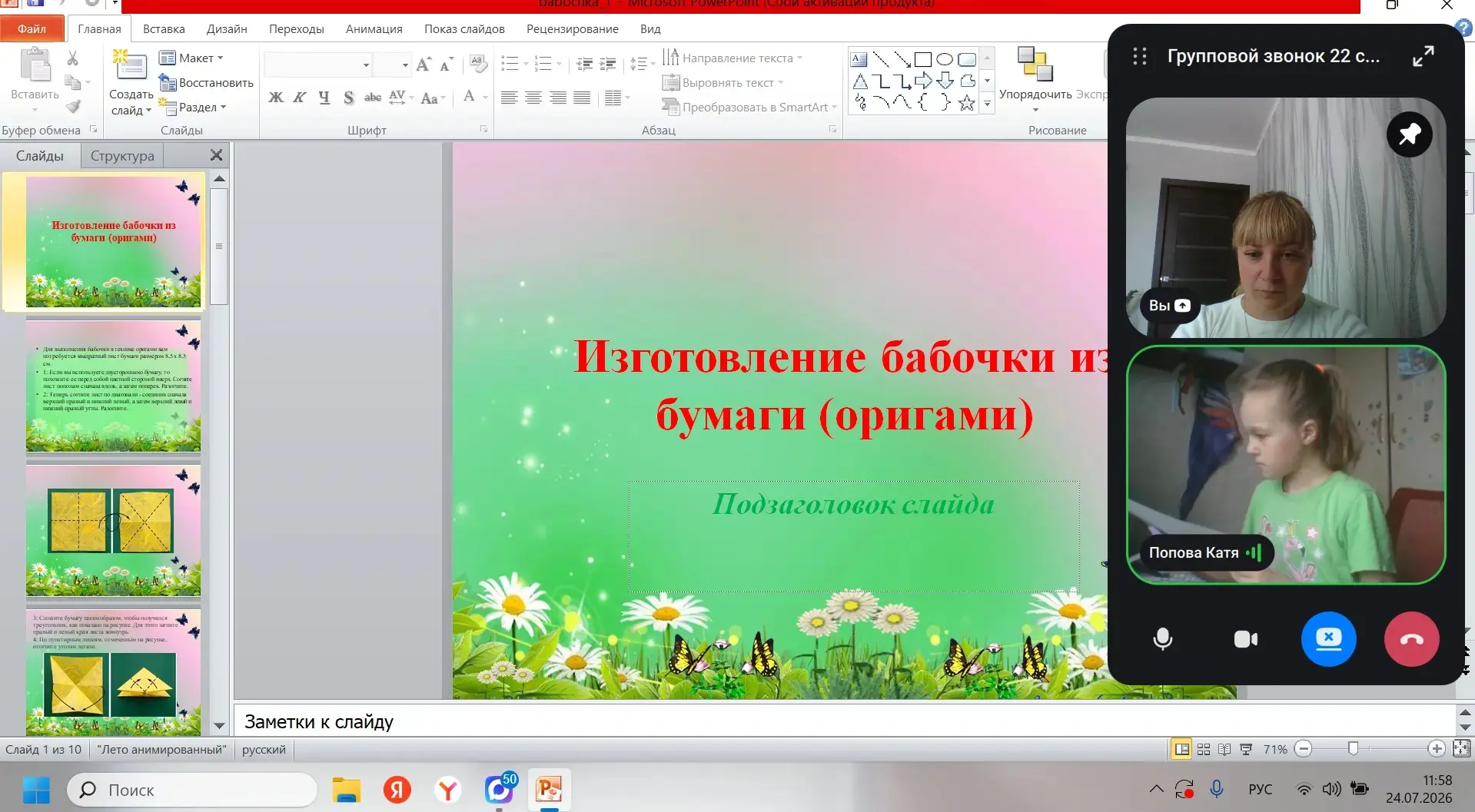The width and height of the screenshot is (1475, 812).
Task: Move the zoom slider handle
Action: point(1354,749)
